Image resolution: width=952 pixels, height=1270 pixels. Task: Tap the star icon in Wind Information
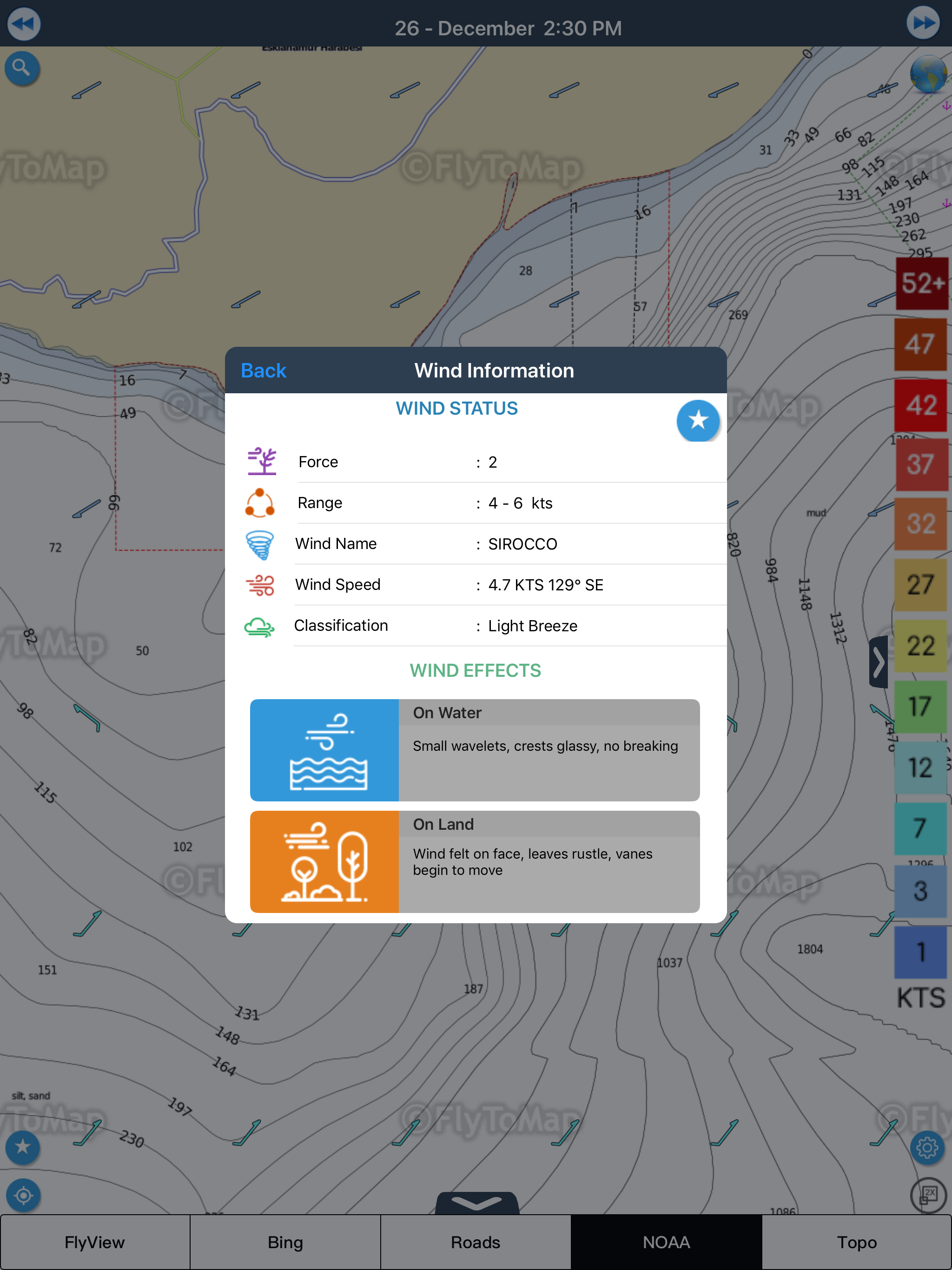698,420
